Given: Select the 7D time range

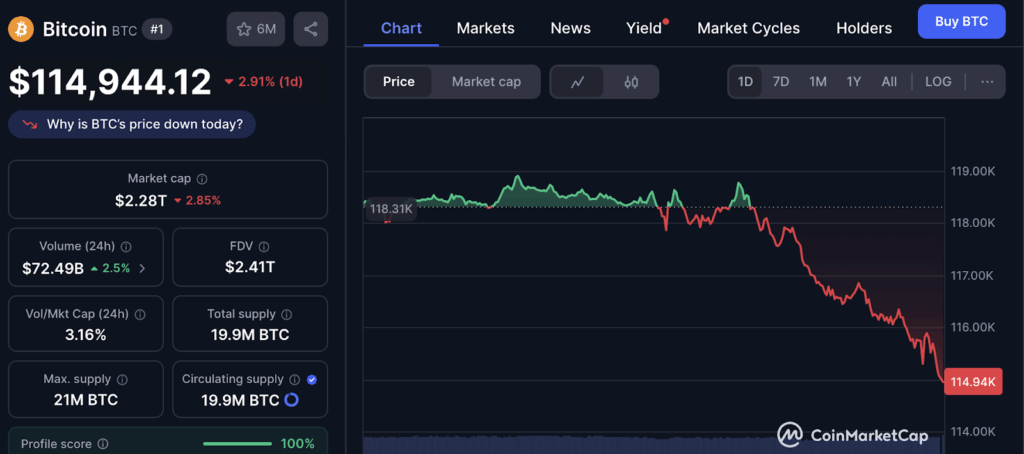Looking at the screenshot, I should (781, 82).
